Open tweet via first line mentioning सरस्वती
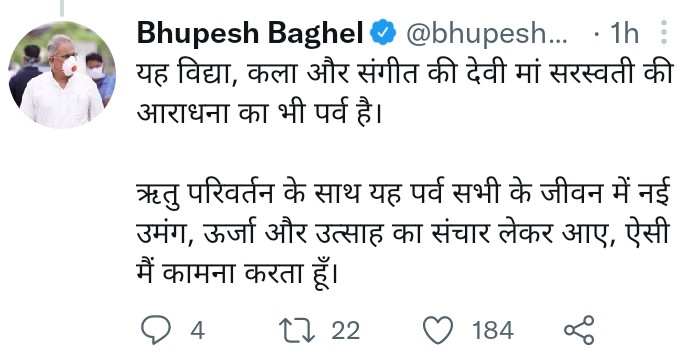Screen dimensions: 686x361 [x=405, y=74]
